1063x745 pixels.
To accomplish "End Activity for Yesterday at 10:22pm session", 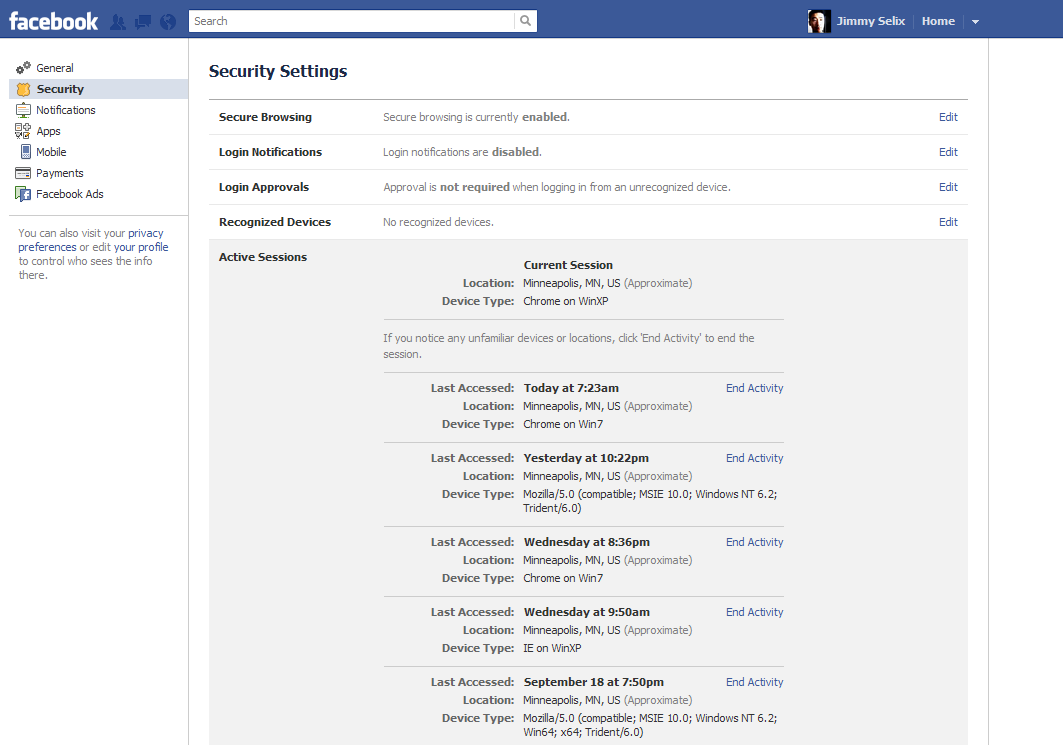I will [755, 458].
